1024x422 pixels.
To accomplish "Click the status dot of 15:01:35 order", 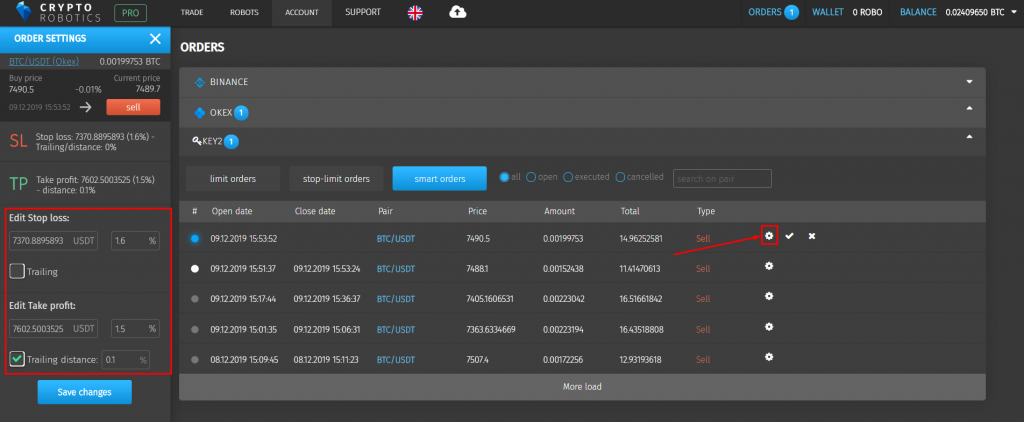I will tap(195, 329).
